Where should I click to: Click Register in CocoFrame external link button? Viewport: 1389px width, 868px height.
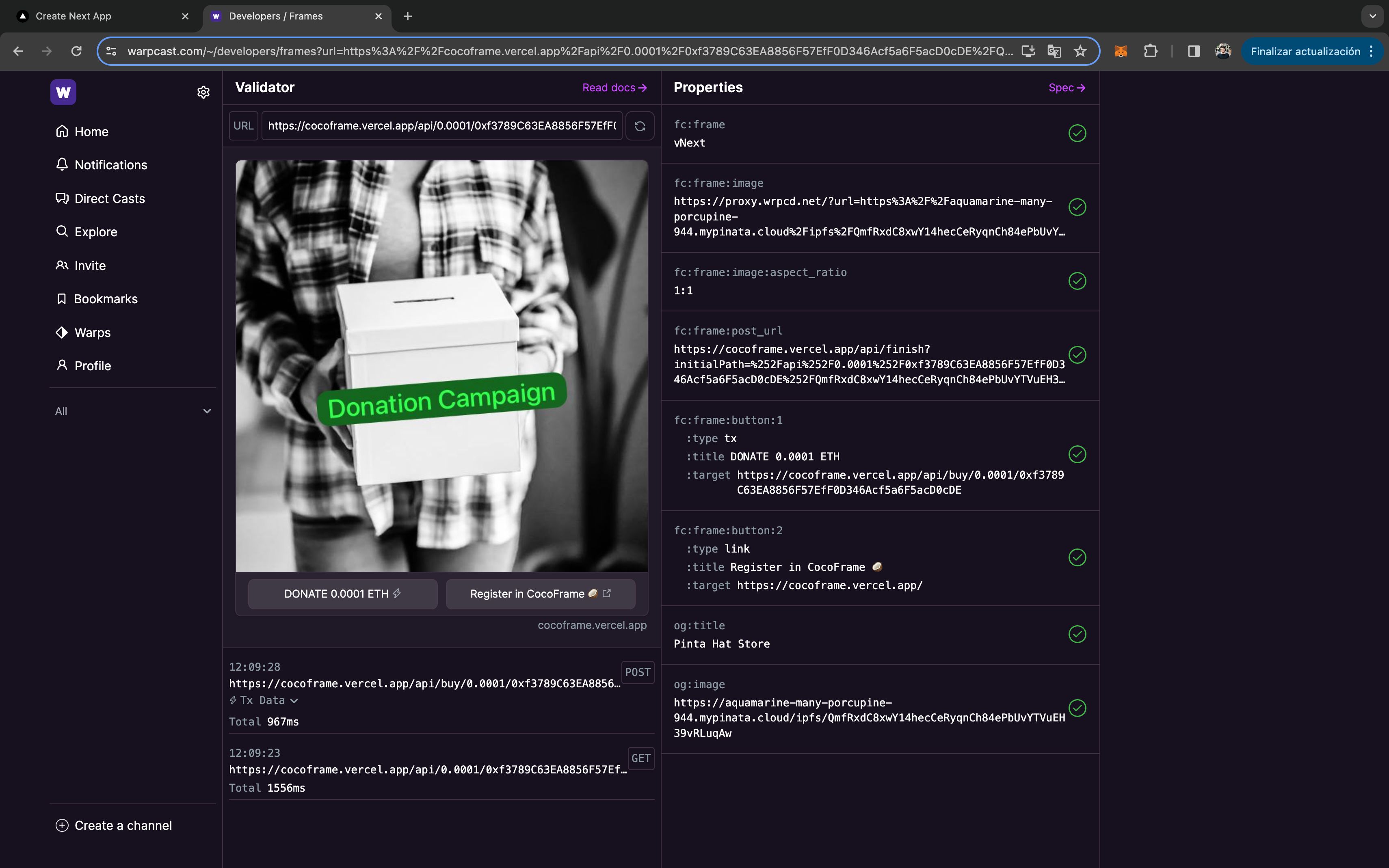[540, 593]
